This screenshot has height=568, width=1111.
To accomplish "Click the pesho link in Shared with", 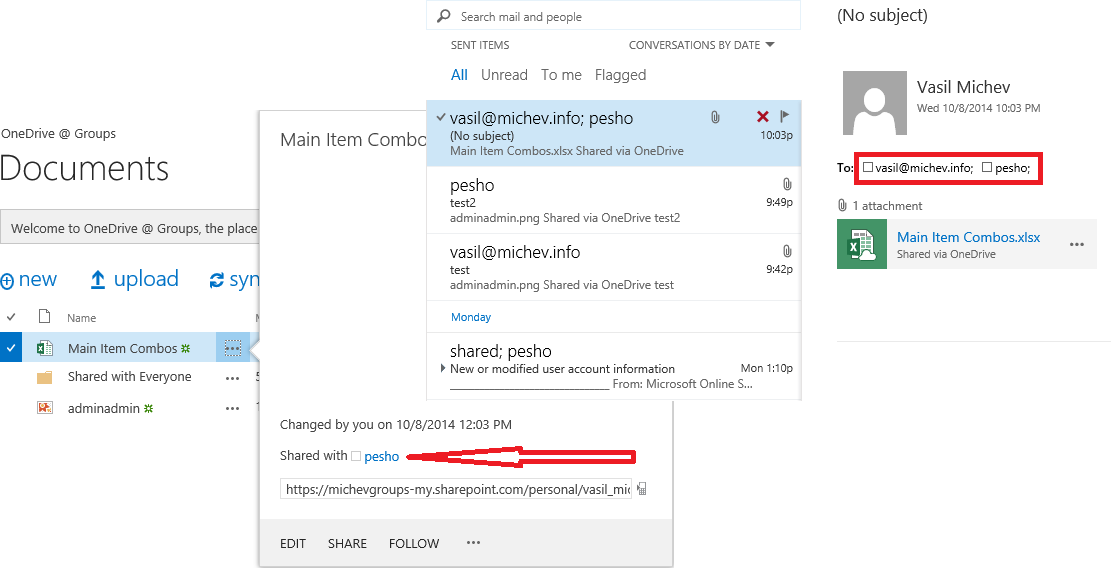I will 382,457.
